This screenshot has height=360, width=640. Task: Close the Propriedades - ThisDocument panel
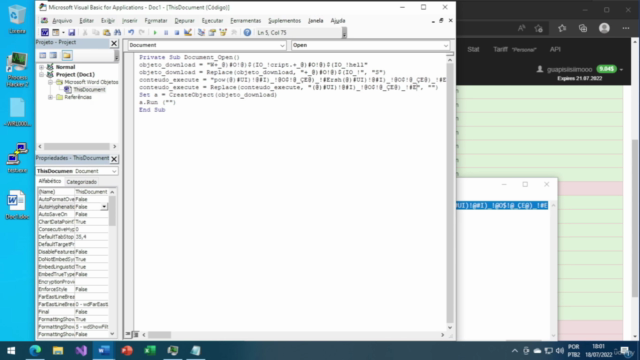(x=114, y=159)
